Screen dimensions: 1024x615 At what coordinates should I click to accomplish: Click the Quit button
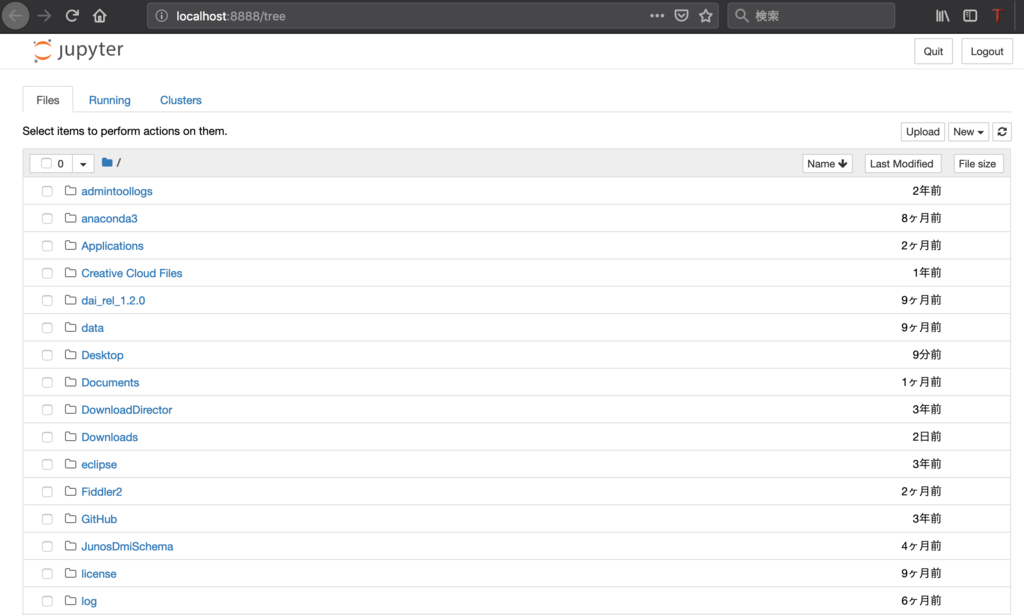coord(933,51)
